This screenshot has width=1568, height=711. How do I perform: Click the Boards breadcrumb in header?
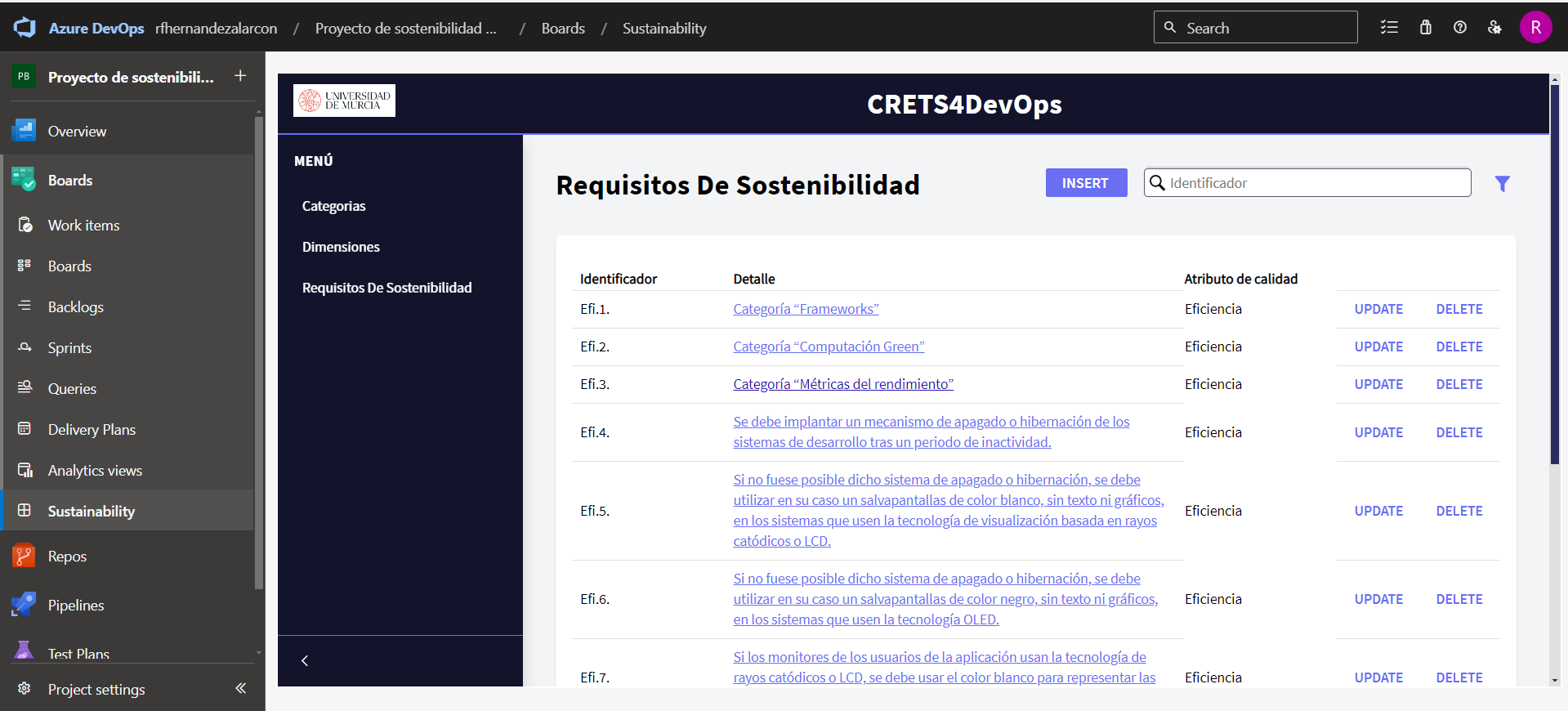coord(563,28)
